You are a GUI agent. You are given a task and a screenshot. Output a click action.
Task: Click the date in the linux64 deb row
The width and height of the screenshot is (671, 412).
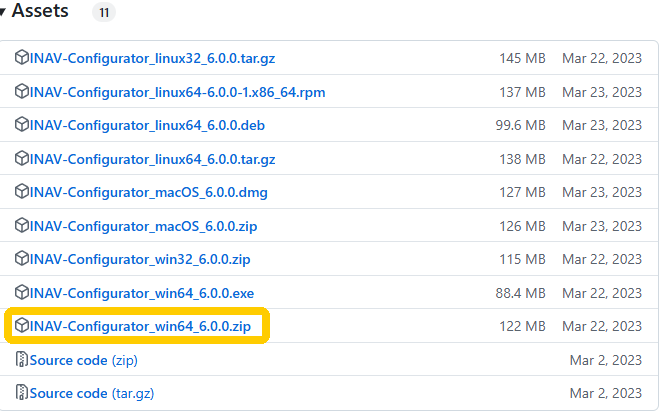(x=602, y=125)
